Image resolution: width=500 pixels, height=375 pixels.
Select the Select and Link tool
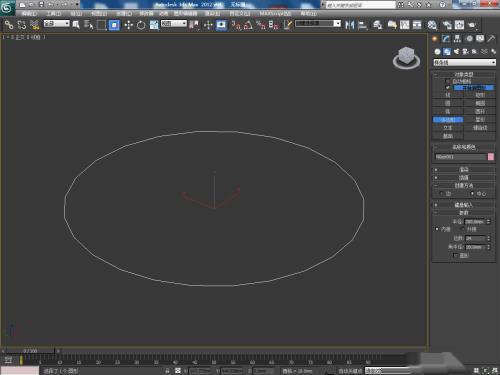[x=9, y=25]
